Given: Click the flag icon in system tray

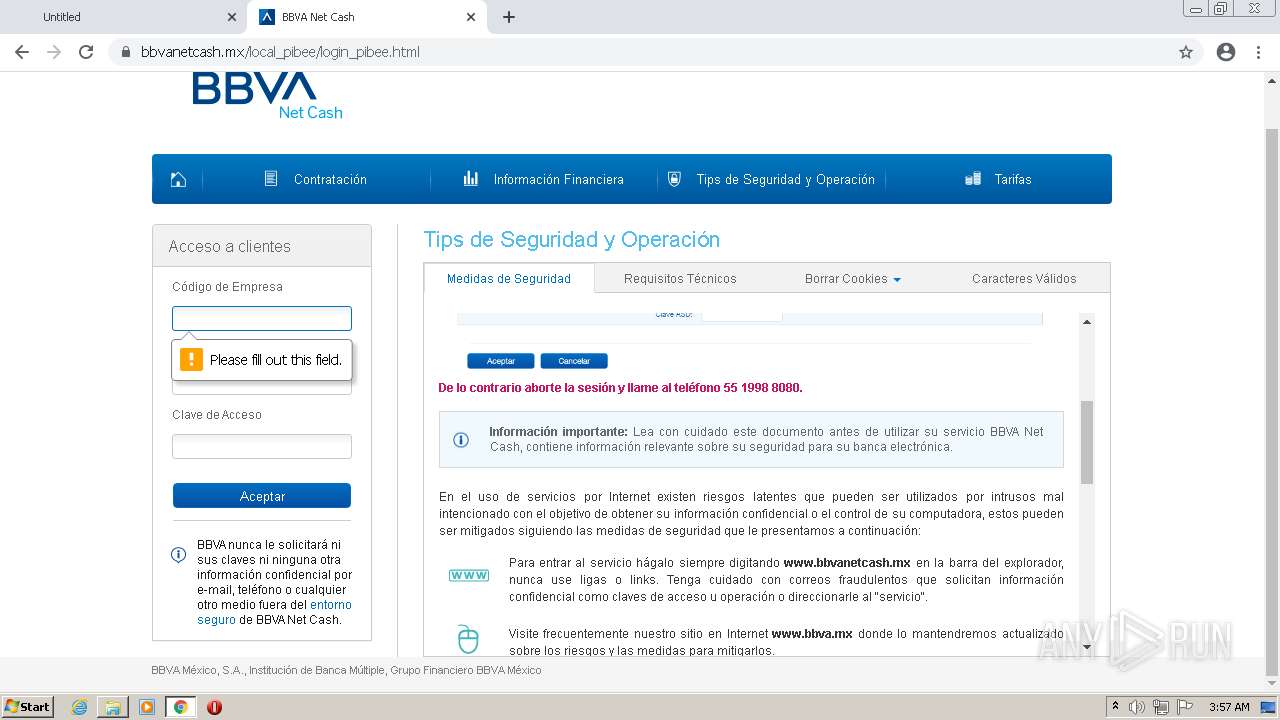Looking at the screenshot, I should [1184, 707].
